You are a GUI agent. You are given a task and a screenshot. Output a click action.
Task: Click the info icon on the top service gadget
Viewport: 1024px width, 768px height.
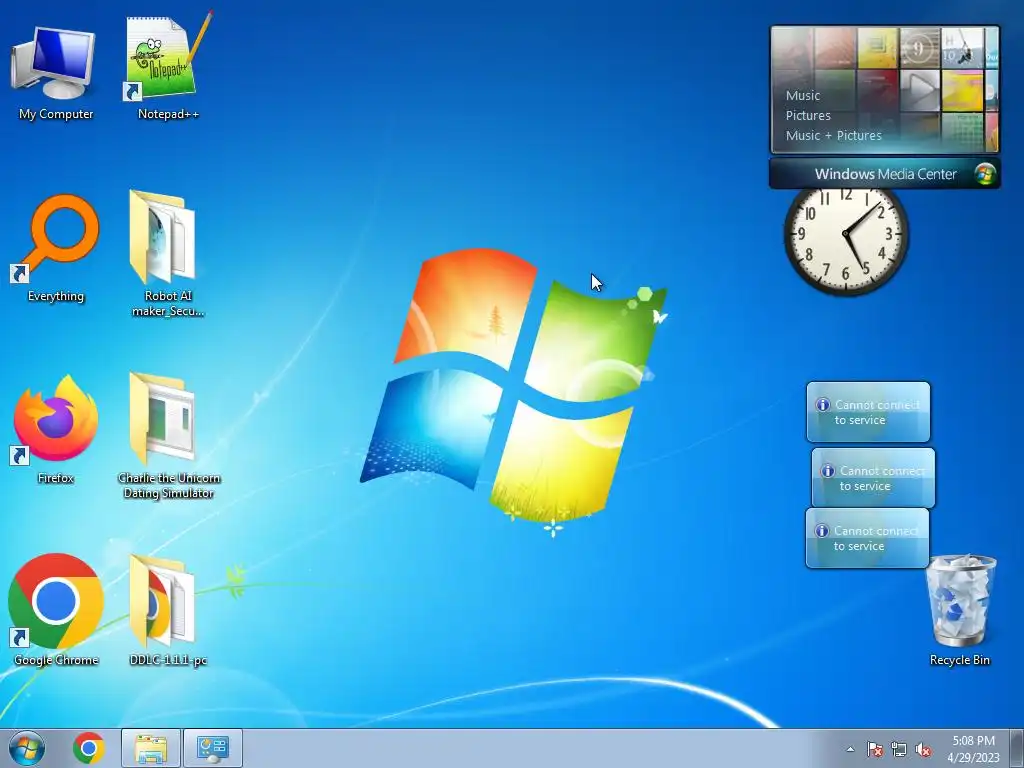823,405
